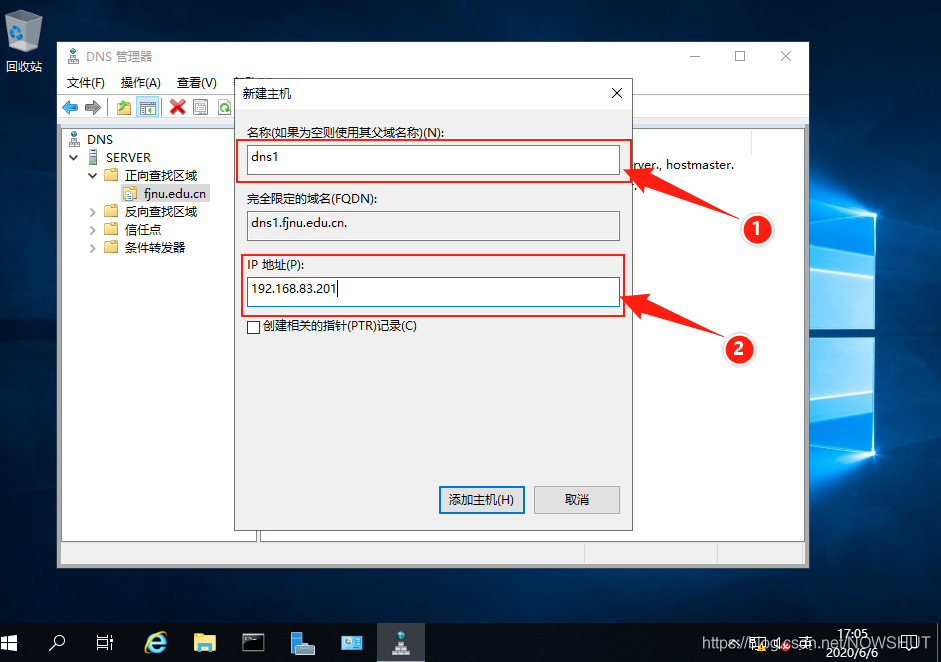
Task: Click the red X delete toolbar icon
Action: coord(177,107)
